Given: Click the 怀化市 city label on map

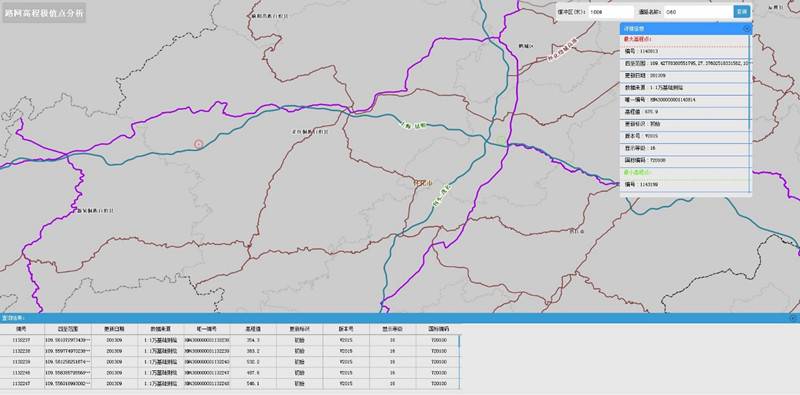Looking at the screenshot, I should tap(422, 183).
